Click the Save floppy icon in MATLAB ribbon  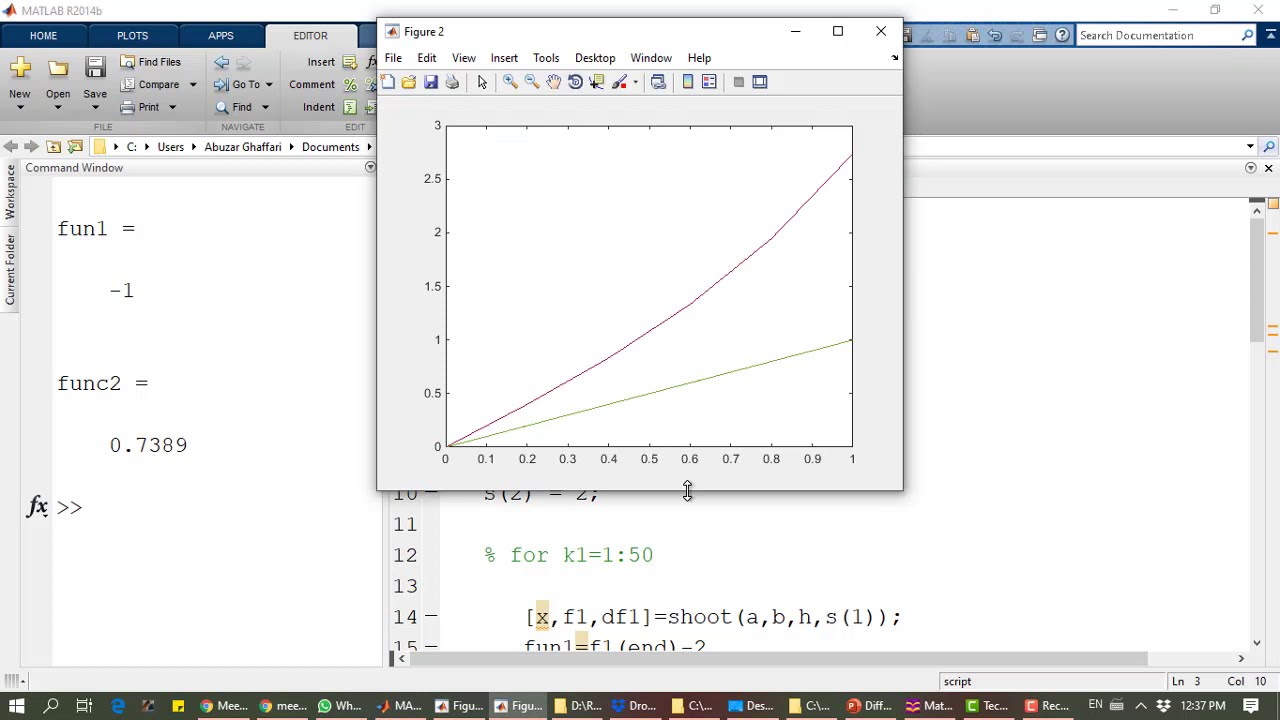[95, 67]
